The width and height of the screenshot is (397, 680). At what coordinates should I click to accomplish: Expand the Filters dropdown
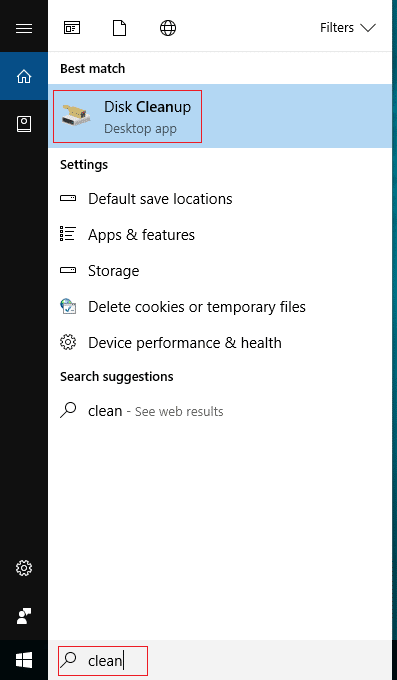(x=348, y=28)
